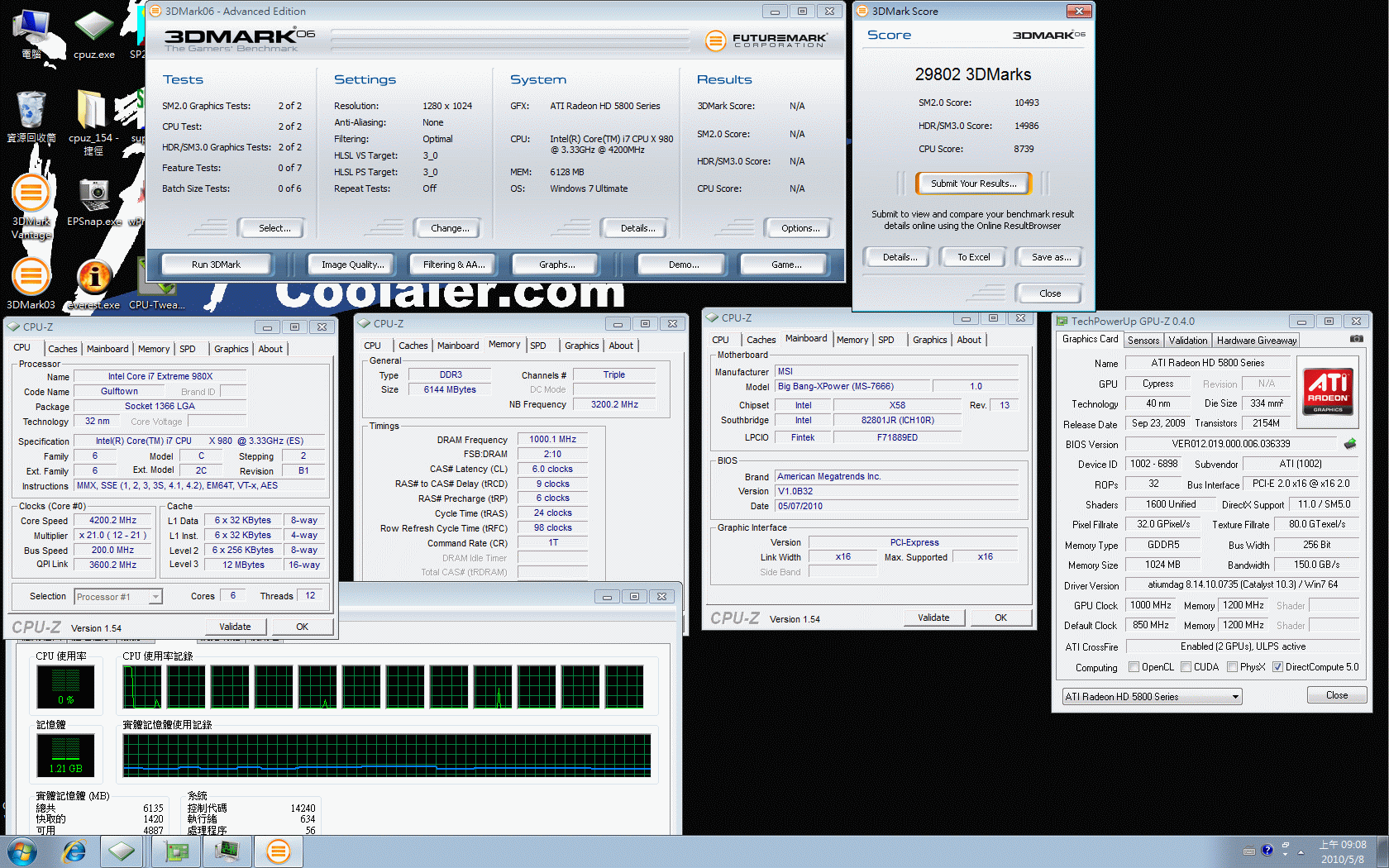Click GPU-Z screenshot camera icon
Image resolution: width=1389 pixels, height=868 pixels.
click(1356, 339)
